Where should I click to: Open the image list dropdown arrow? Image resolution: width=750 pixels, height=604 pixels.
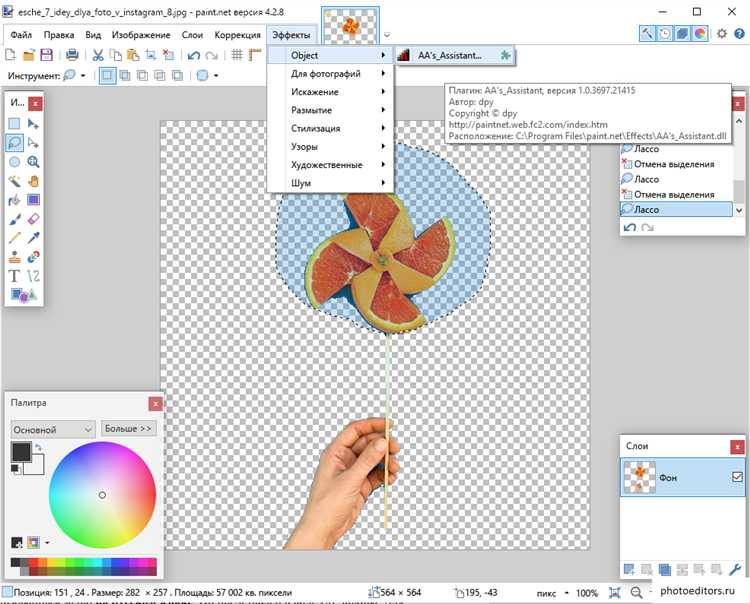coord(387,34)
